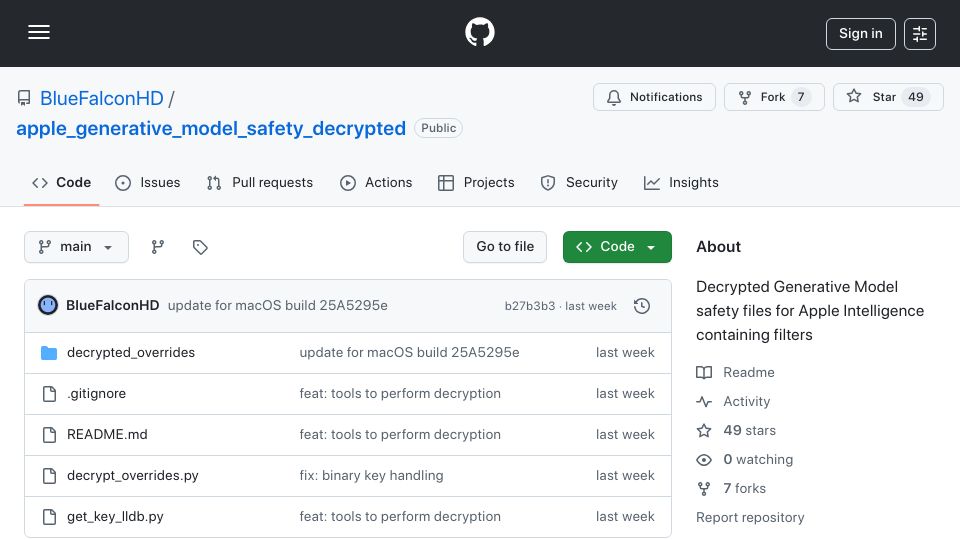
Task: Click the decrypt_overrides.py file icon
Action: 49,475
